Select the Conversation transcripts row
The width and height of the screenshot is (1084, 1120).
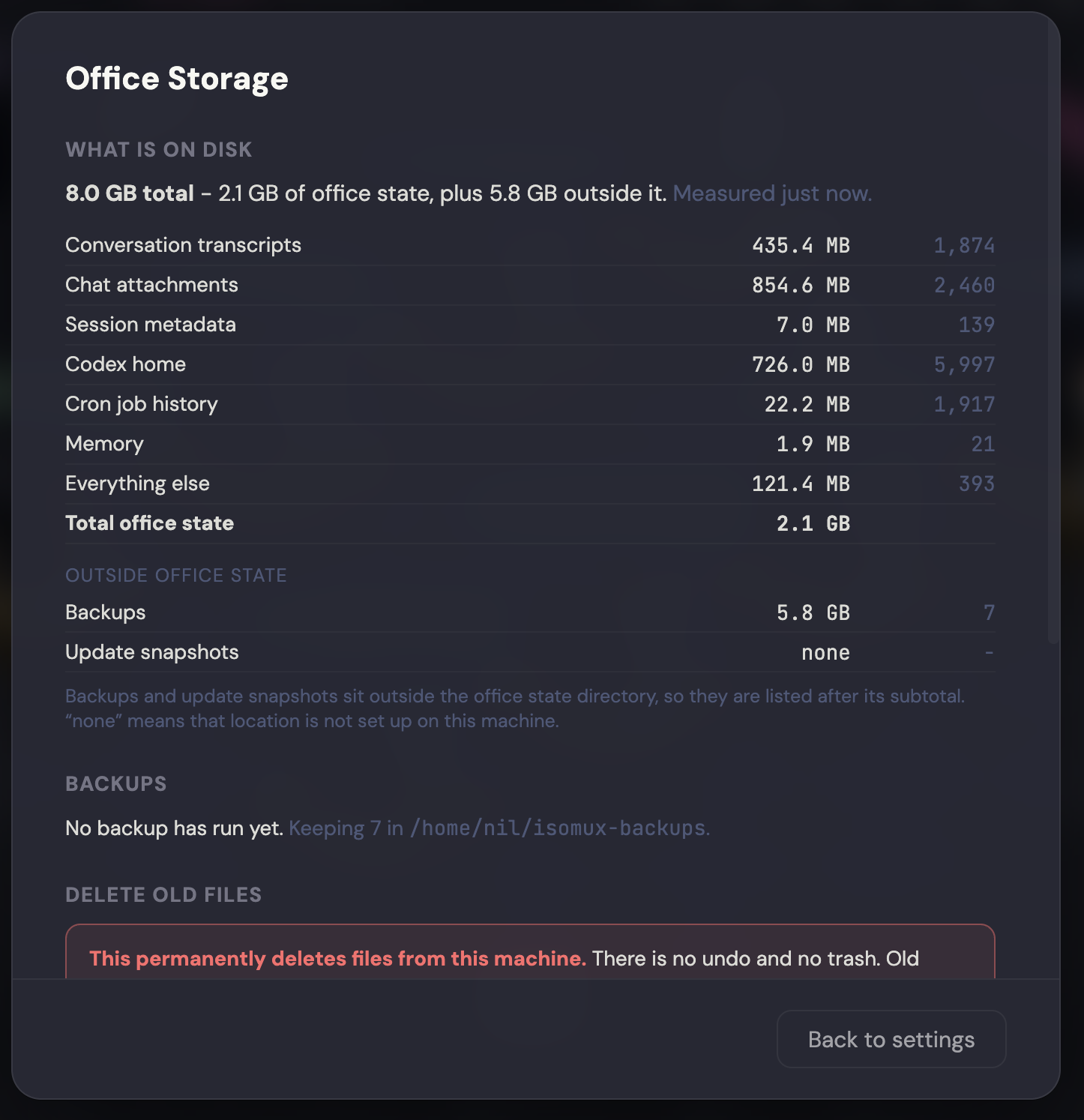[530, 245]
